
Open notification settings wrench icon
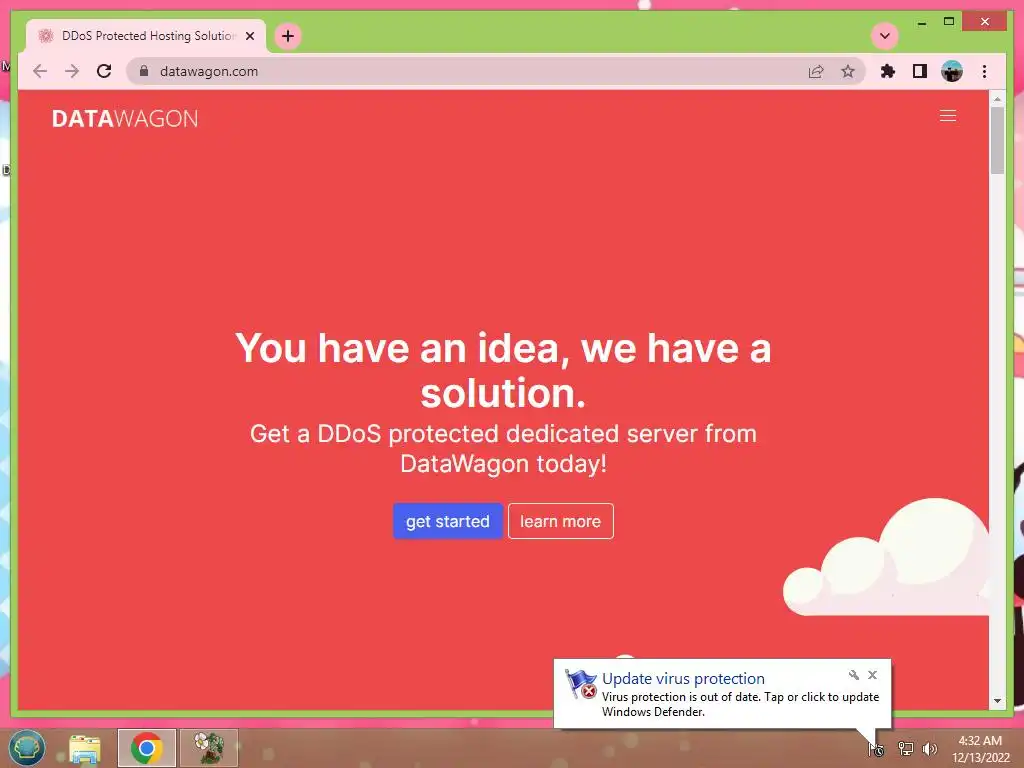pos(854,675)
